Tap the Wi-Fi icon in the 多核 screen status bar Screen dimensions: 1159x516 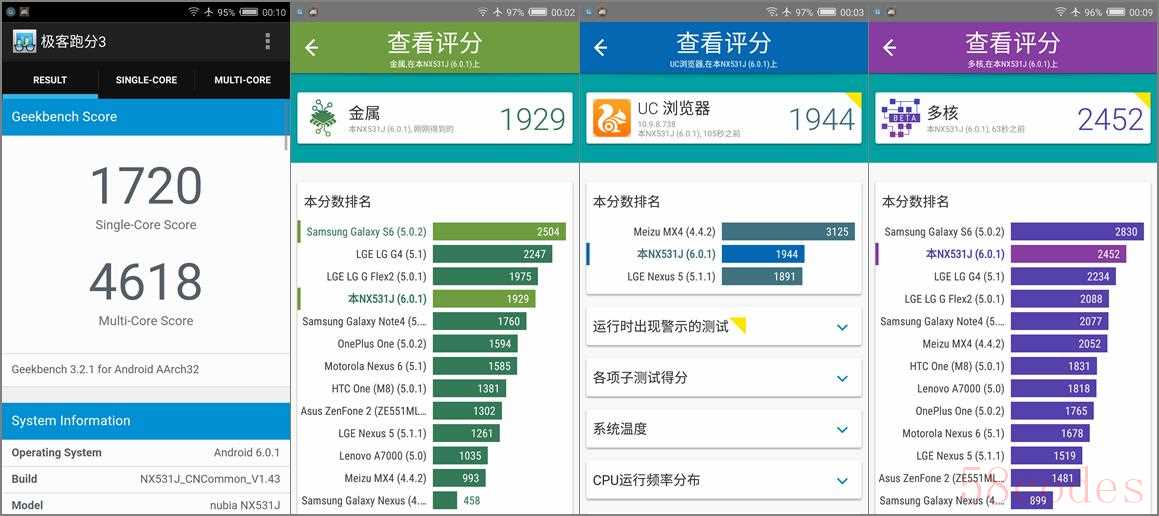(1061, 13)
